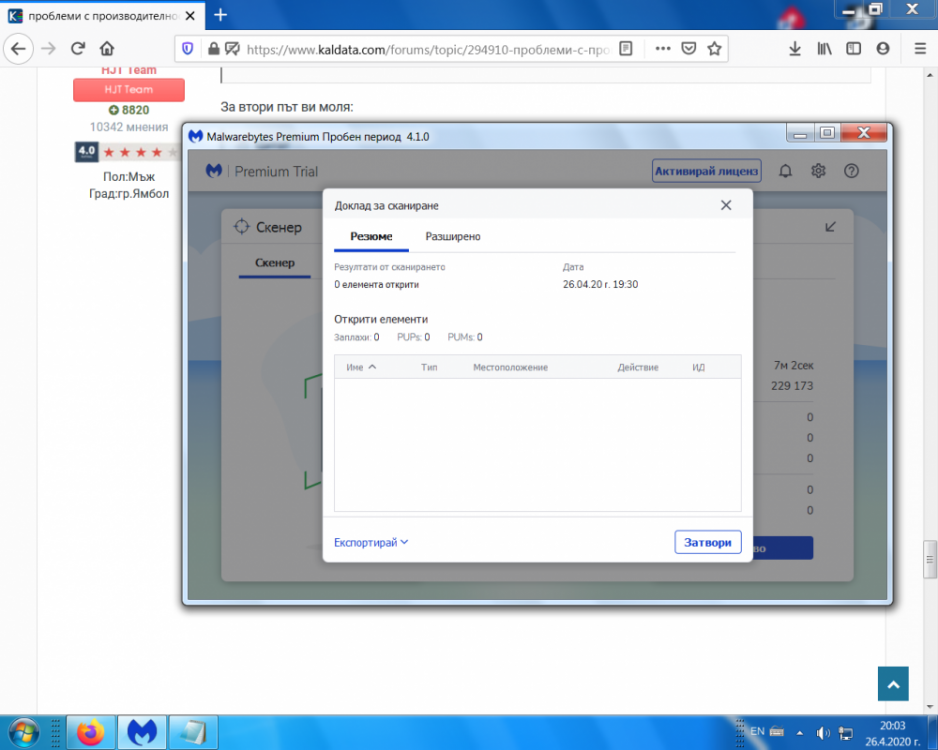Click the date value 26.04.20 г. 19:30
This screenshot has width=938, height=750.
pyautogui.click(x=600, y=285)
